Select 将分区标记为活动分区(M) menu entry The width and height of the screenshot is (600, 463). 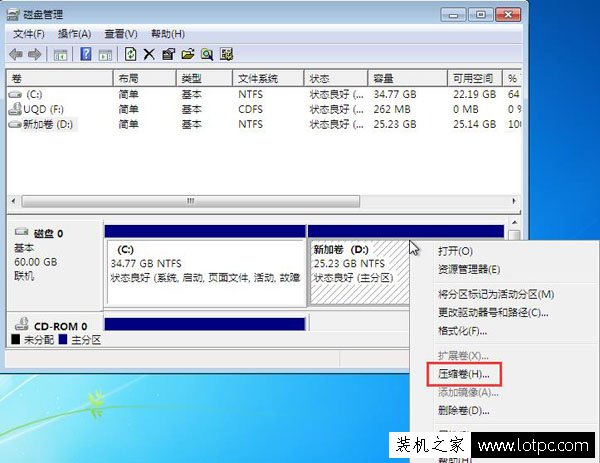496,294
